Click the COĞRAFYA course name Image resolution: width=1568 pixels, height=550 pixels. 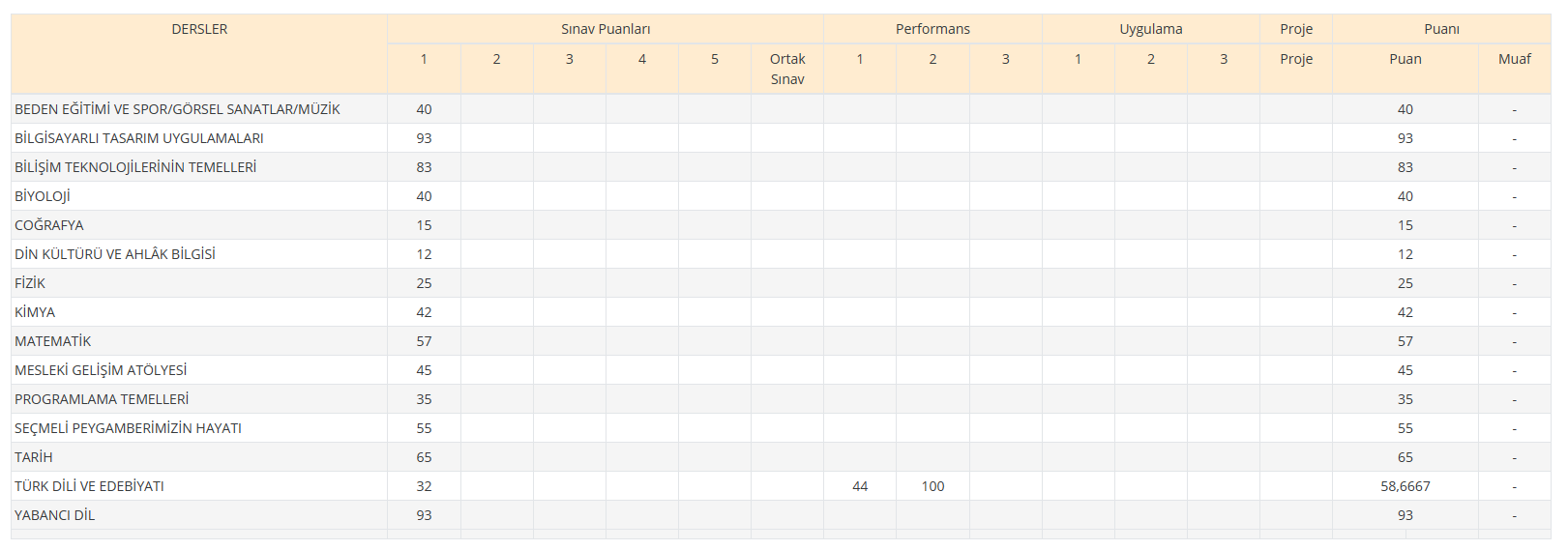click(49, 225)
